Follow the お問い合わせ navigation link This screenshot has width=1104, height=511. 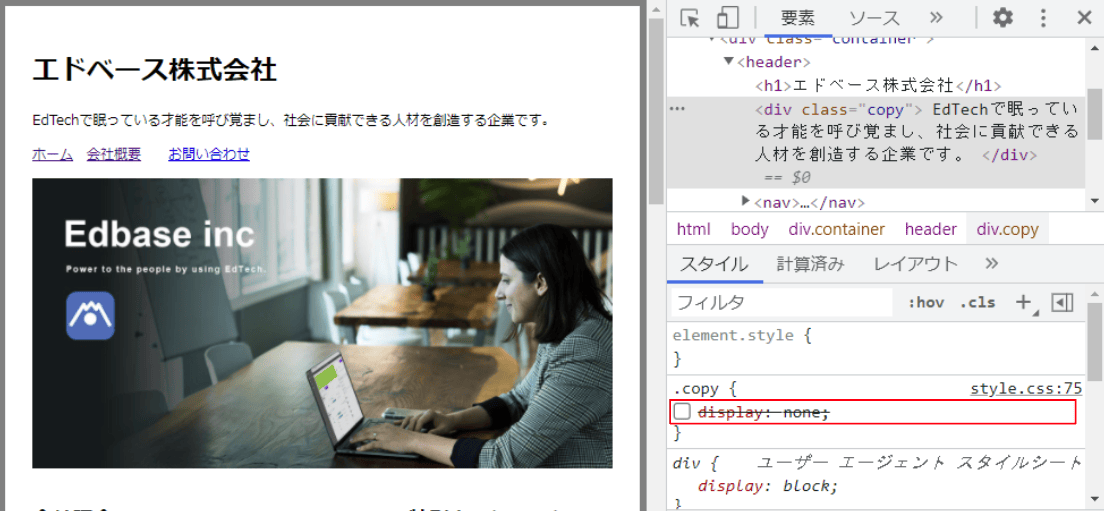[x=209, y=154]
